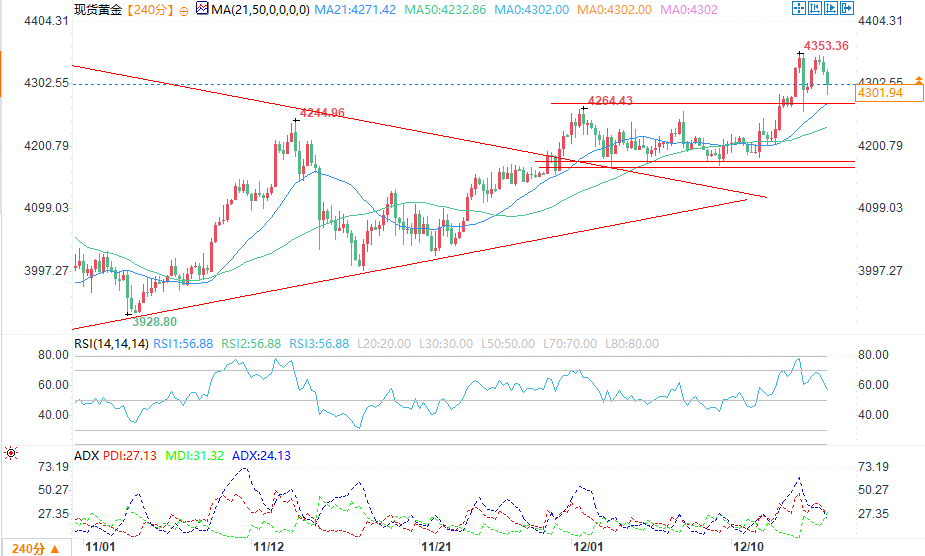Click the MA indicator chart icon
Image resolution: width=925 pixels, height=556 pixels.
click(202, 9)
